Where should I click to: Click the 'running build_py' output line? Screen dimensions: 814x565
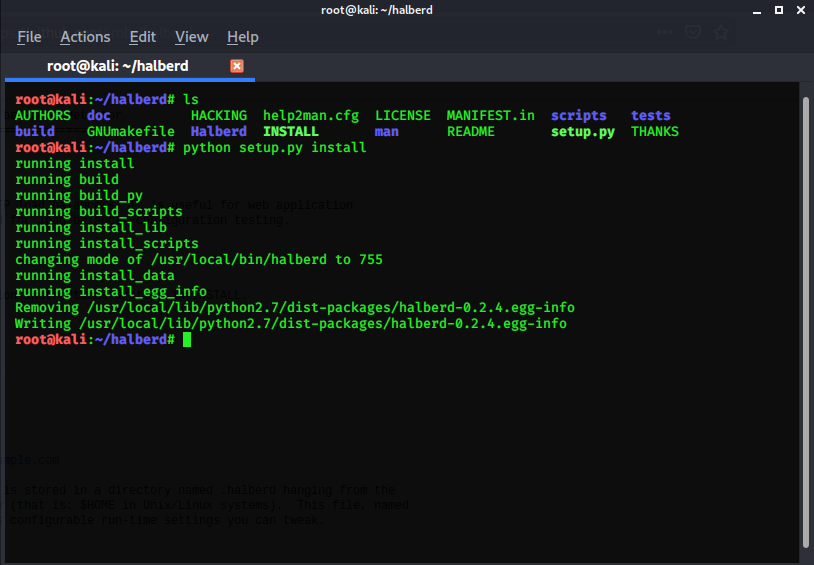pos(79,195)
